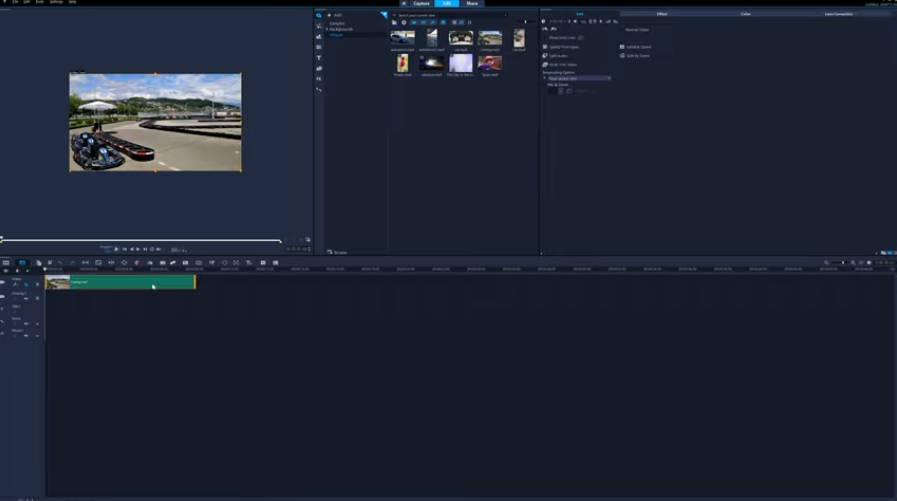The height and width of the screenshot is (501, 897).
Task: Toggle the repeat playback button
Action: (152, 249)
